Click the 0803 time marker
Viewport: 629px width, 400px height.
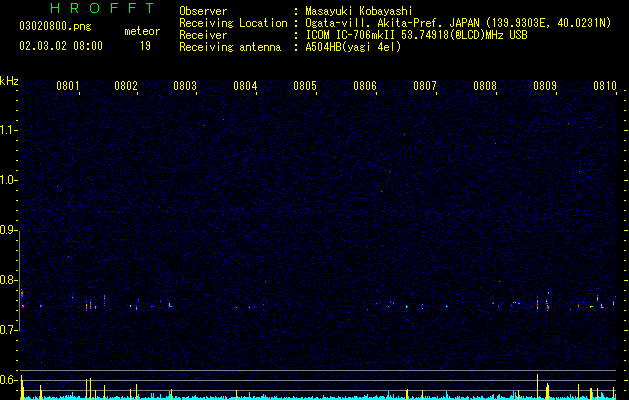185,86
